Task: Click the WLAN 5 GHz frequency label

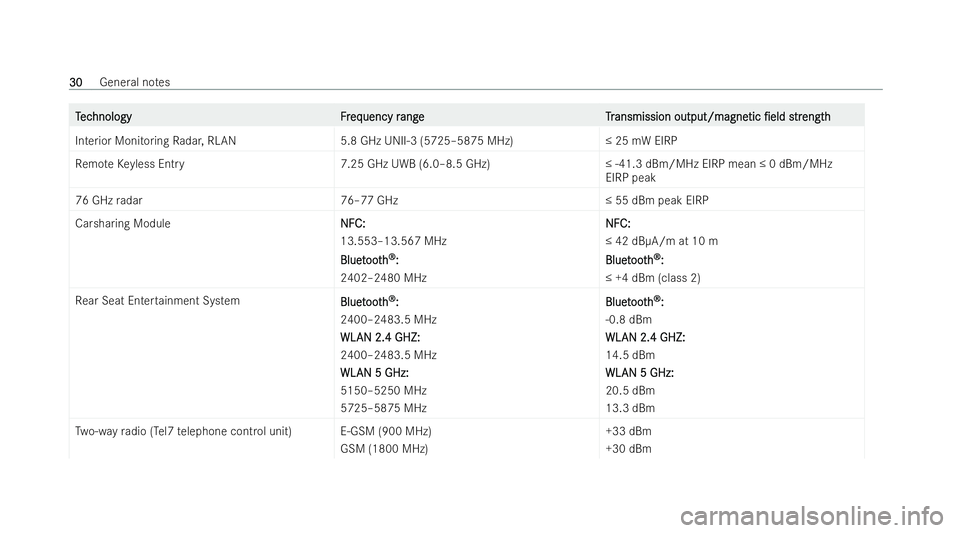Action: coord(374,373)
